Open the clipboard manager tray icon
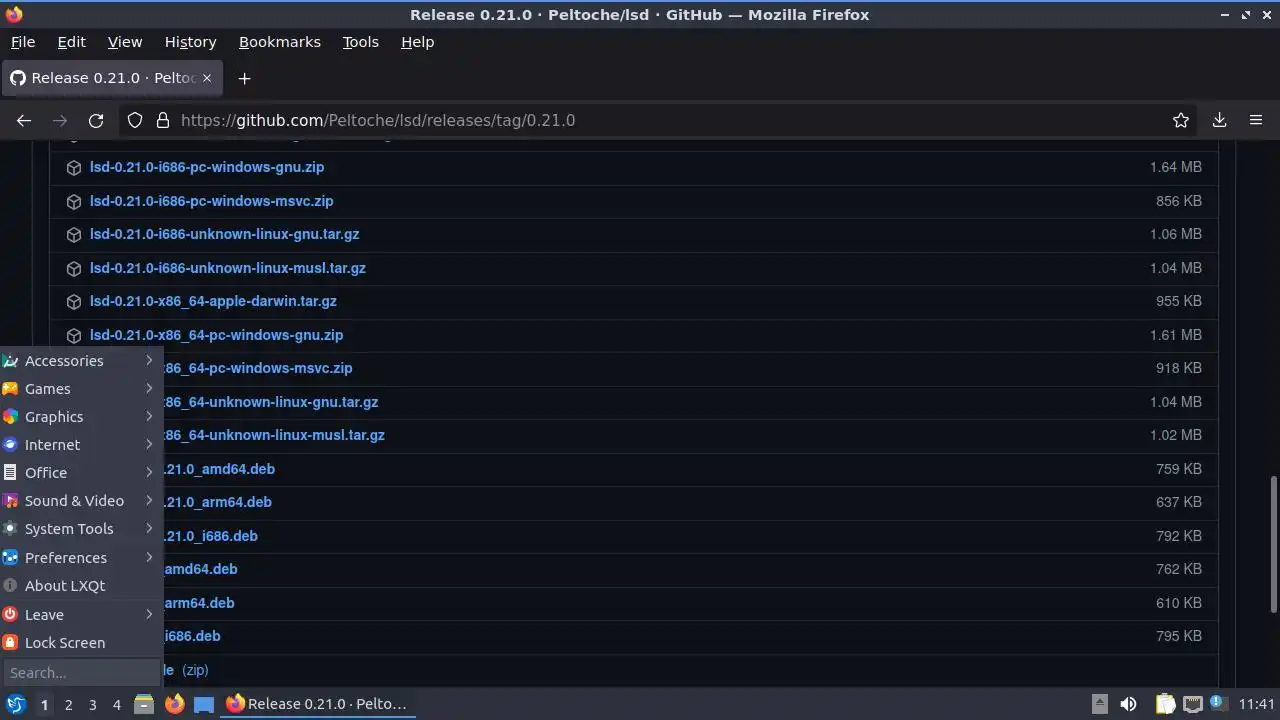Viewport: 1280px width, 720px height. click(x=1165, y=704)
